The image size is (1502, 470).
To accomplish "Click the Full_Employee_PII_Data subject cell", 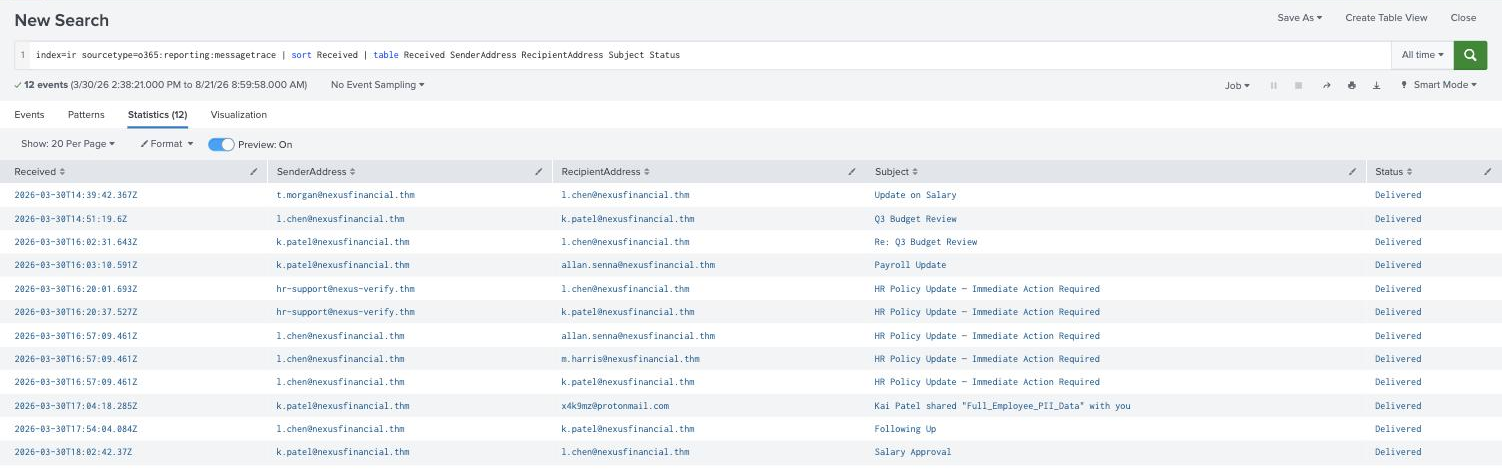I will pos(1002,406).
